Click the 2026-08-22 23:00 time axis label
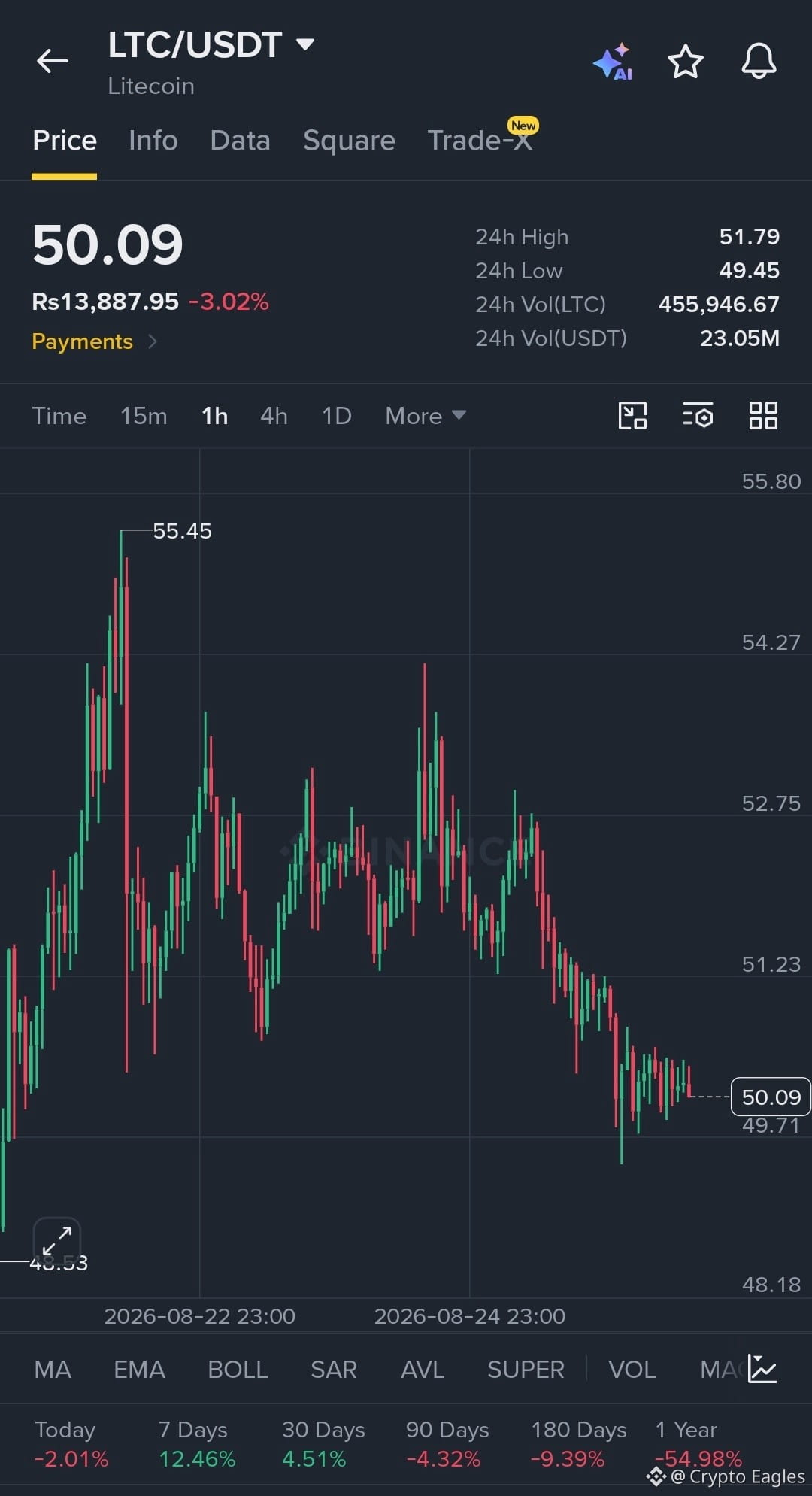 tap(199, 1316)
